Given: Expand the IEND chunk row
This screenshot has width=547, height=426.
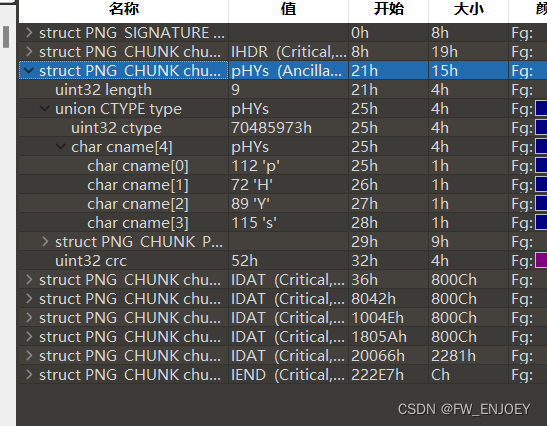Looking at the screenshot, I should point(29,375).
